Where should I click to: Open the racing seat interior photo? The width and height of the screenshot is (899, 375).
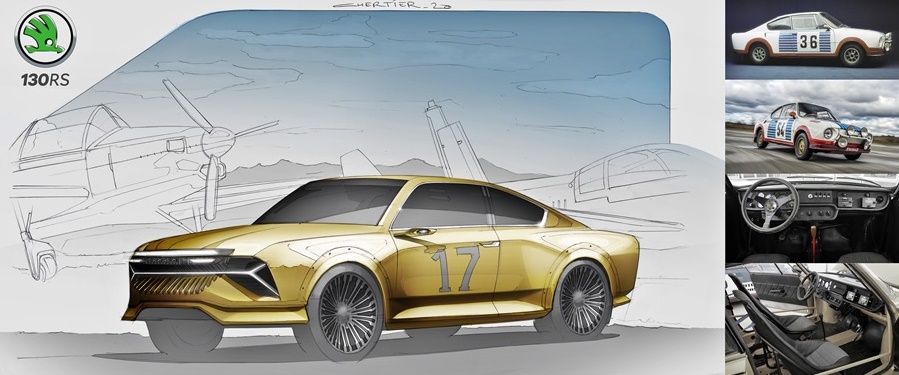pos(812,319)
